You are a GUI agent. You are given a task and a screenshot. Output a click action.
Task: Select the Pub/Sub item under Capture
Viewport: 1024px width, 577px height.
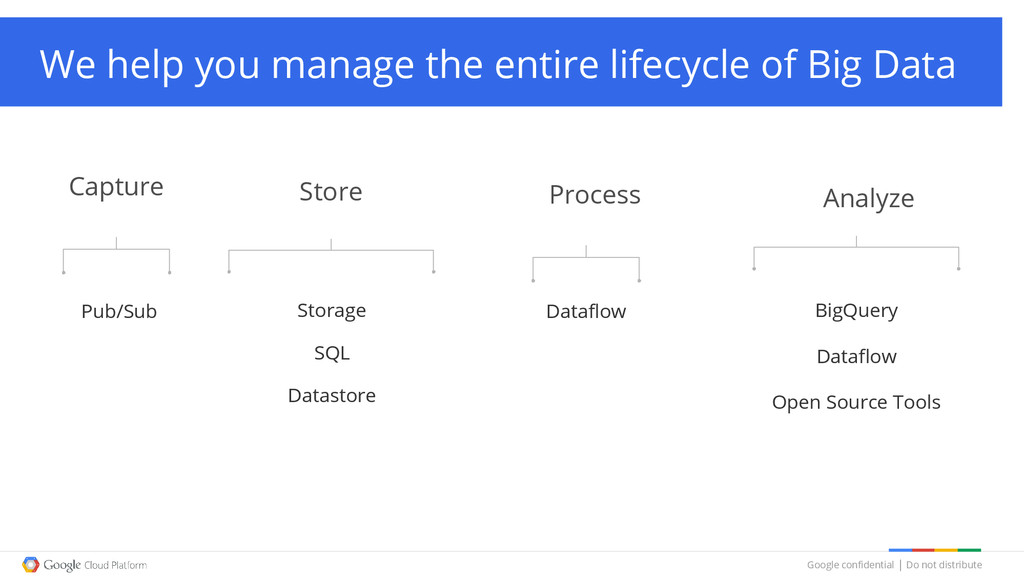pos(119,311)
